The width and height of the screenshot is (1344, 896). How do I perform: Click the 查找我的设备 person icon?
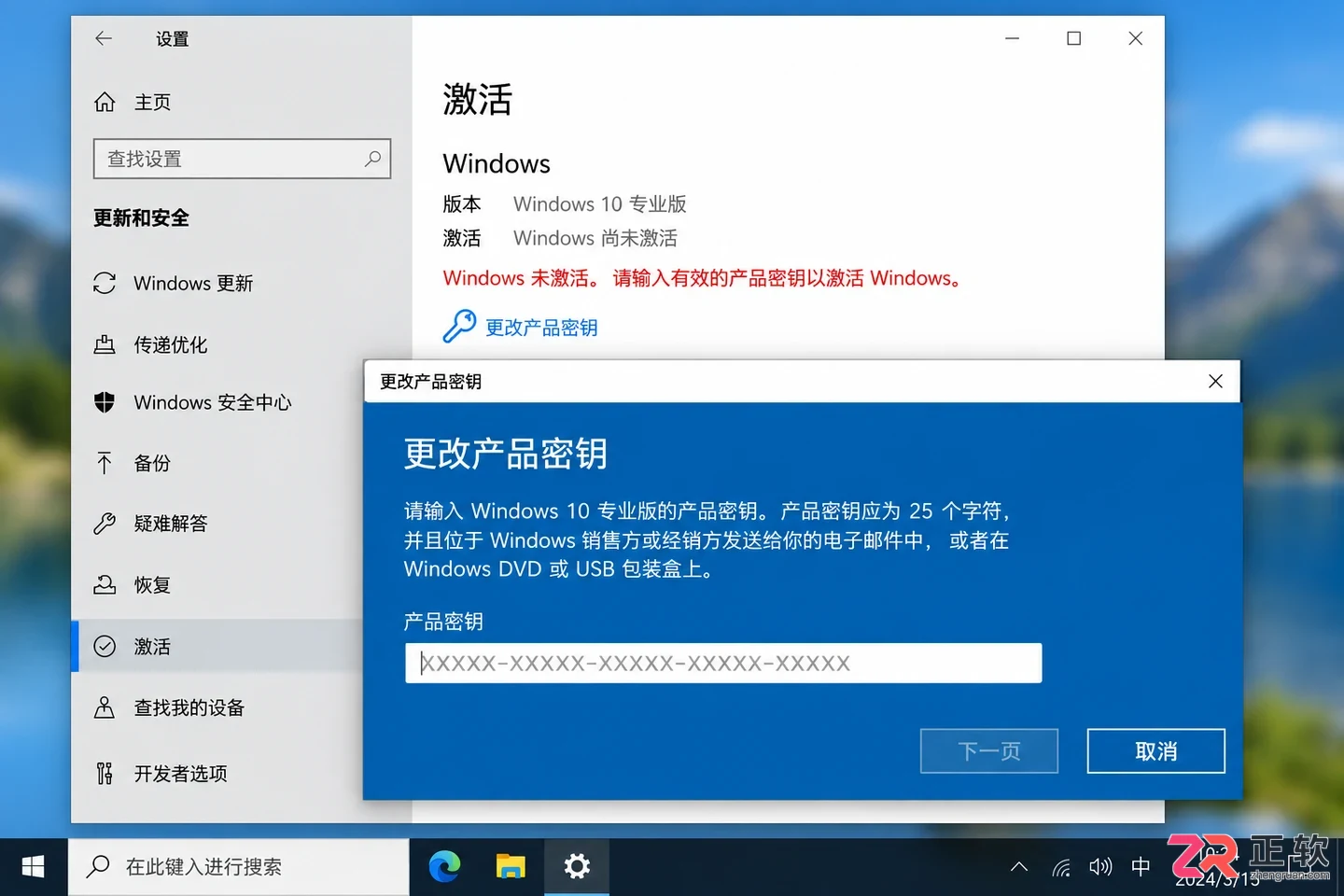tap(105, 707)
